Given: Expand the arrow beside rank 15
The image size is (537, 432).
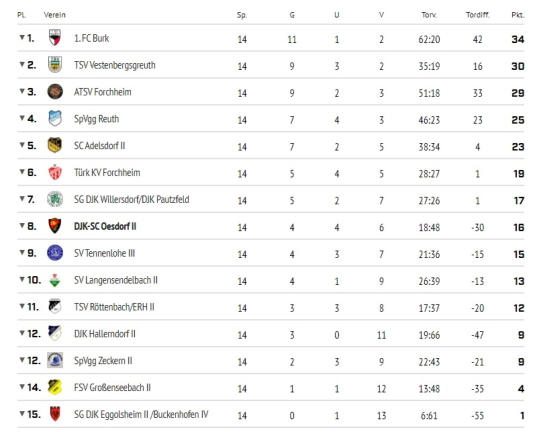Looking at the screenshot, I should click(x=22, y=414).
